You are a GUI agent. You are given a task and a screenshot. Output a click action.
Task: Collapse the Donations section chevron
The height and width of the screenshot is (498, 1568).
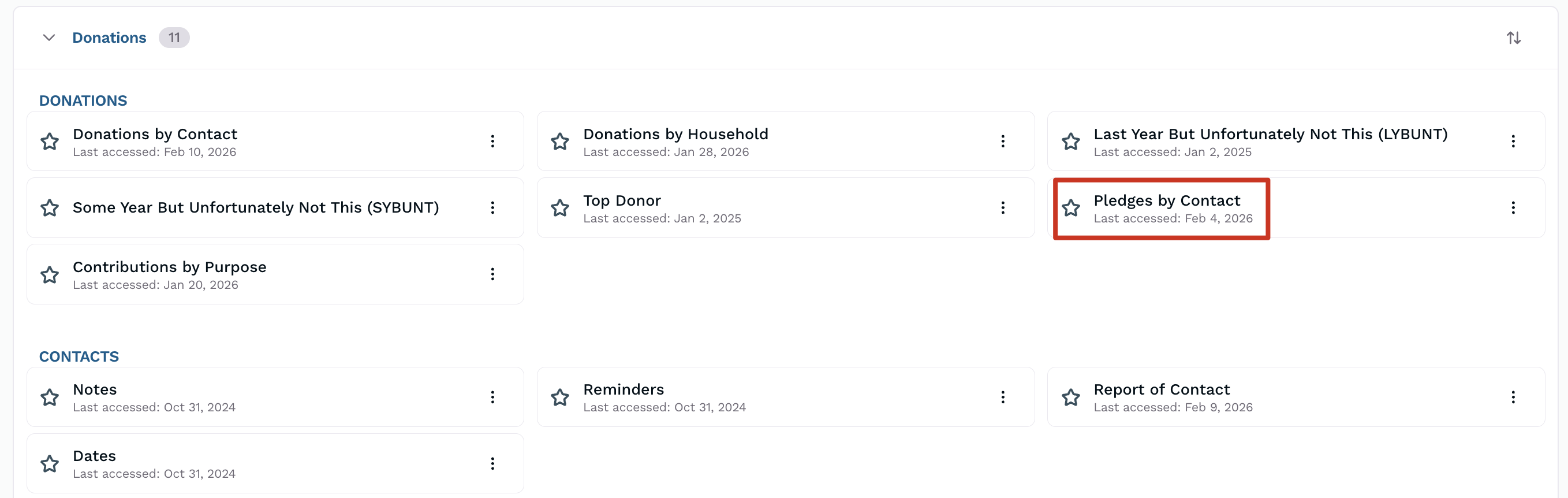point(49,38)
